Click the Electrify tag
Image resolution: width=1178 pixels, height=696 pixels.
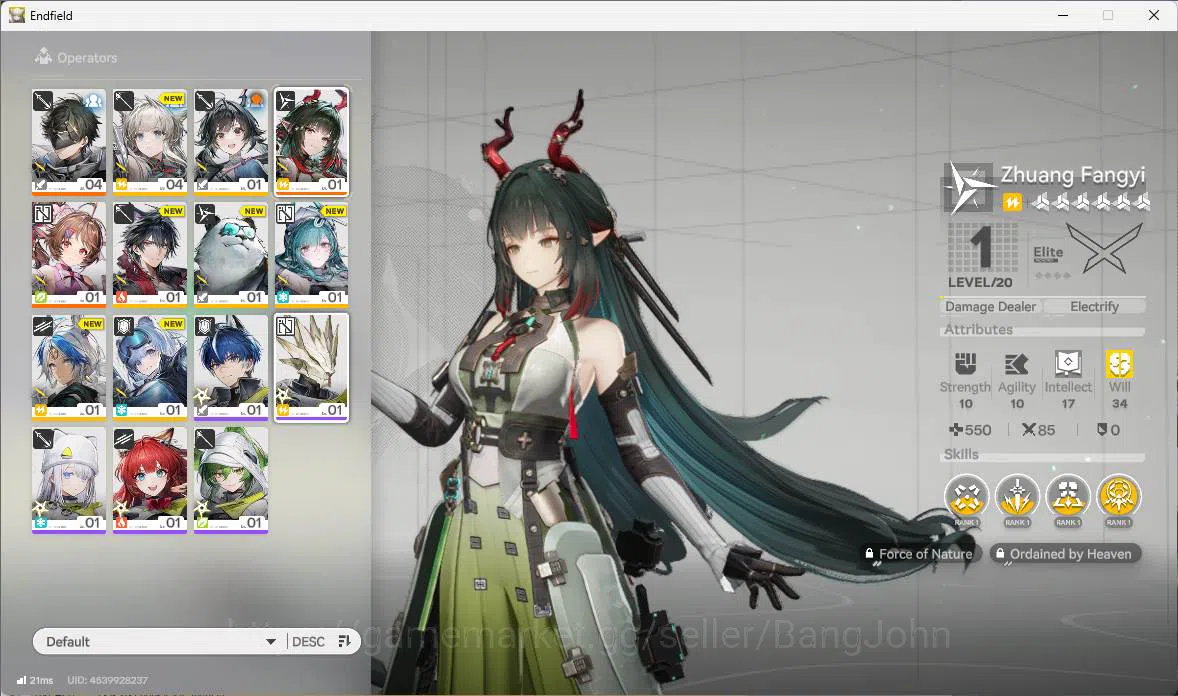click(x=1095, y=307)
